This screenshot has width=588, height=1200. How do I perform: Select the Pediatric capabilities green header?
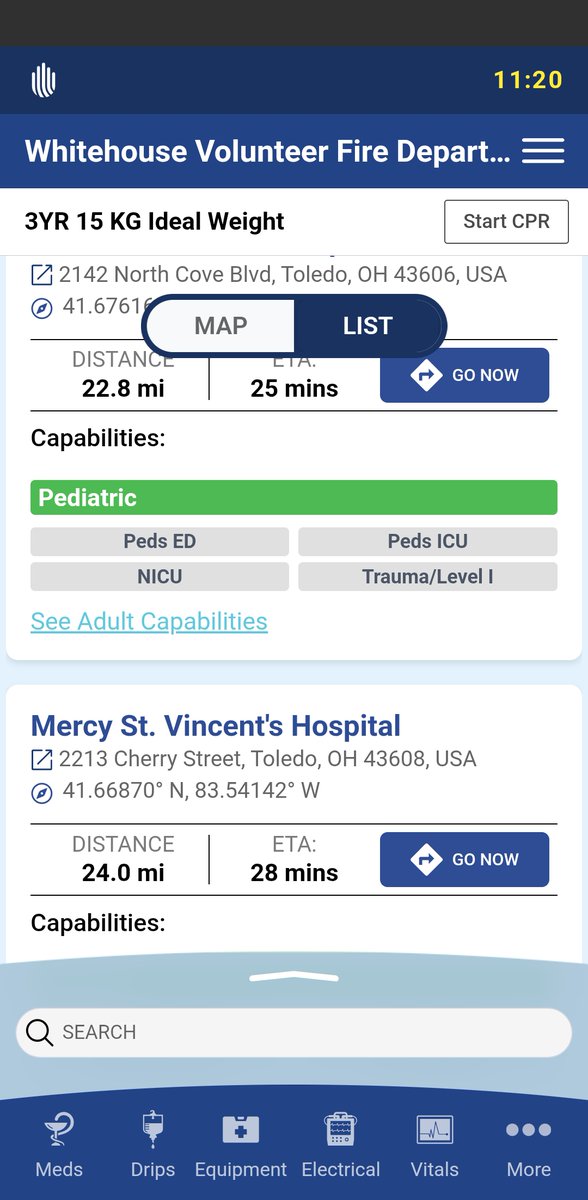tap(294, 497)
